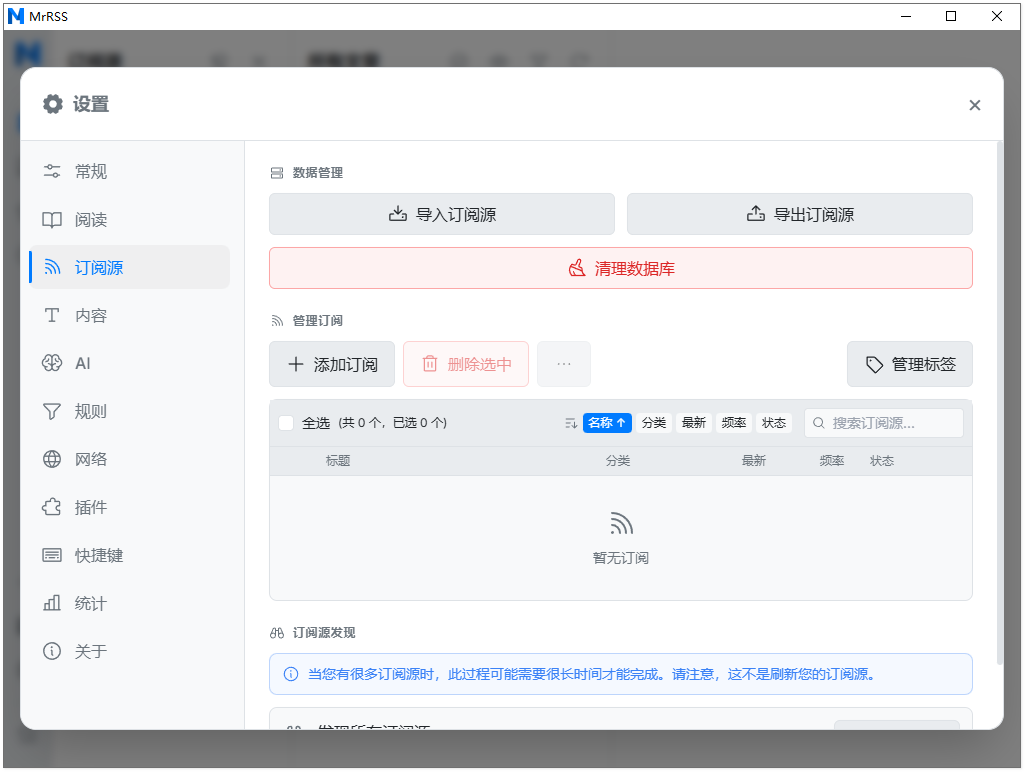The width and height of the screenshot is (1025, 772).
Task: Click inside the 搜索订阅源 search field
Action: click(x=884, y=423)
